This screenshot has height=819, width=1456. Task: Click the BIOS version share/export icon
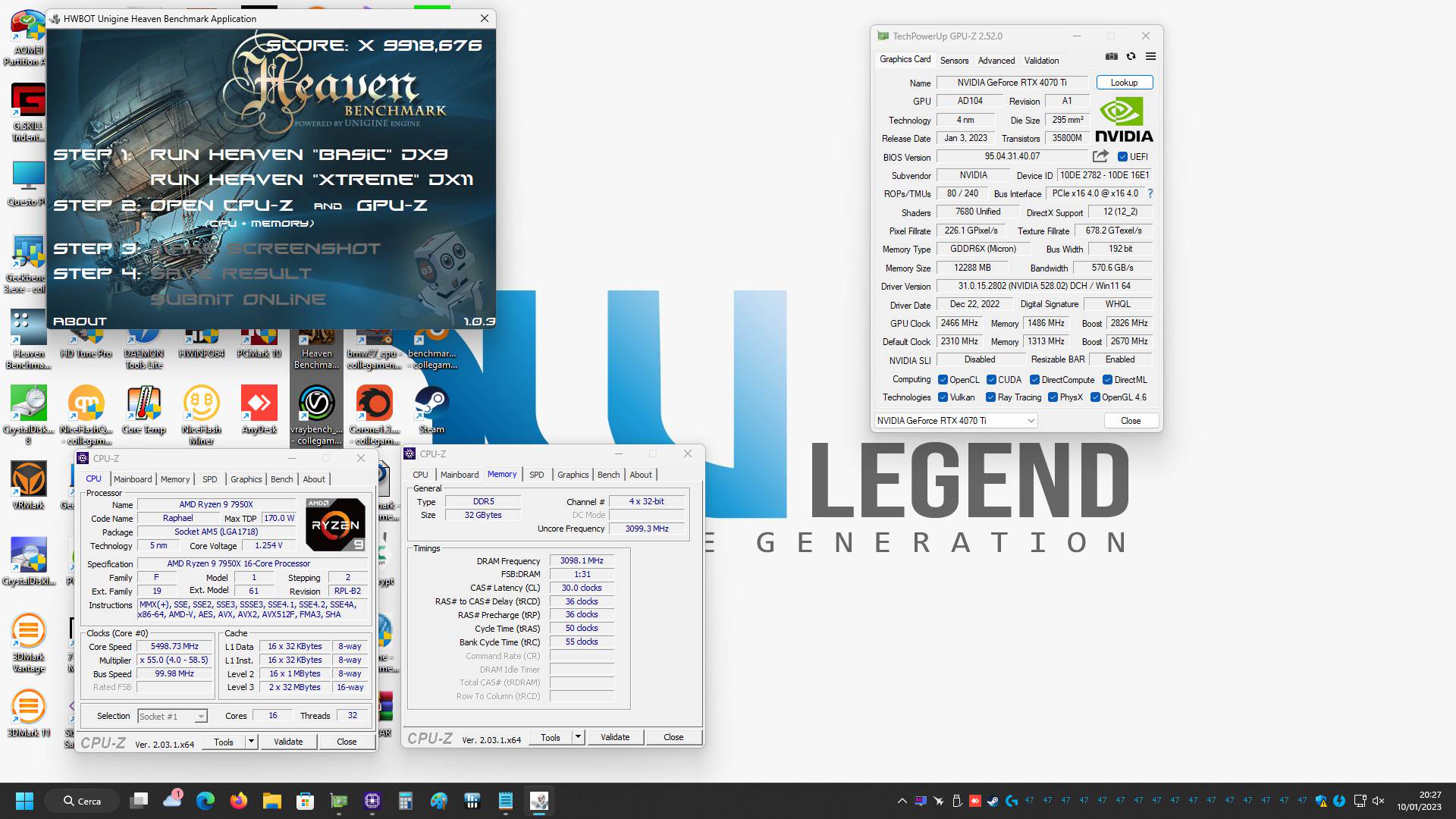[1100, 156]
